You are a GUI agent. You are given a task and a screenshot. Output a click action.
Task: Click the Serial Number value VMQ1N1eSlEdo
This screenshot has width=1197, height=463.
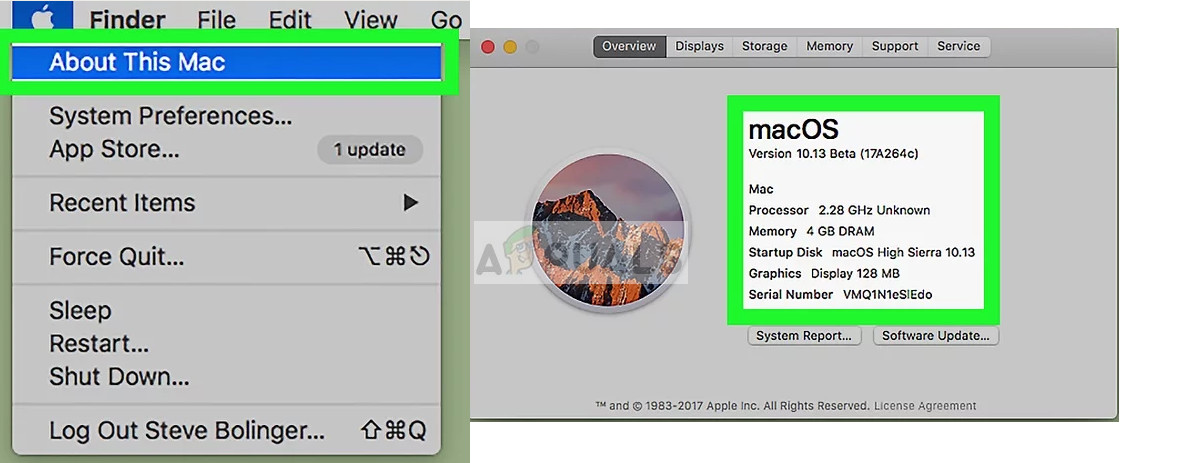tap(887, 294)
